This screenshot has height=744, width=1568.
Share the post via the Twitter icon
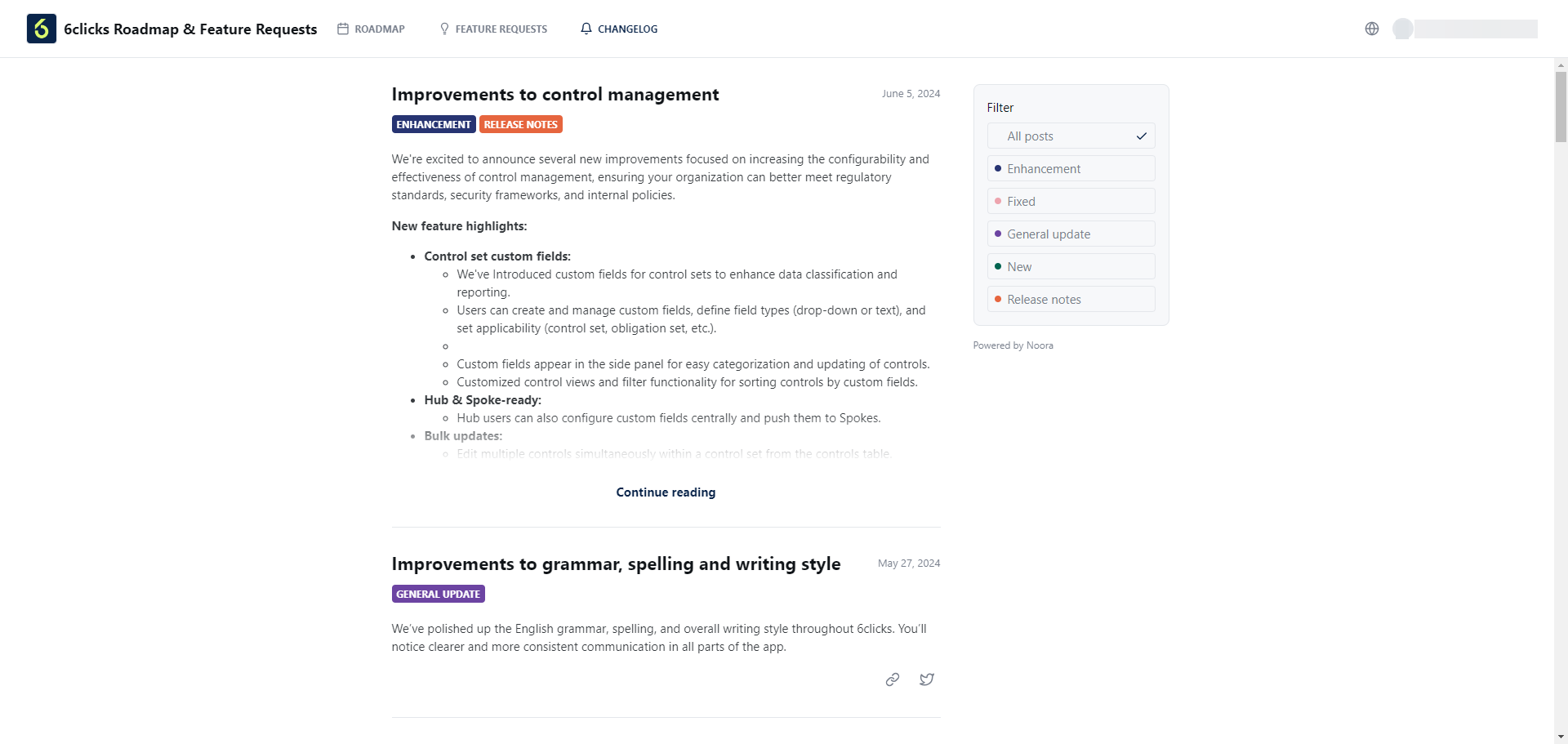coord(926,679)
